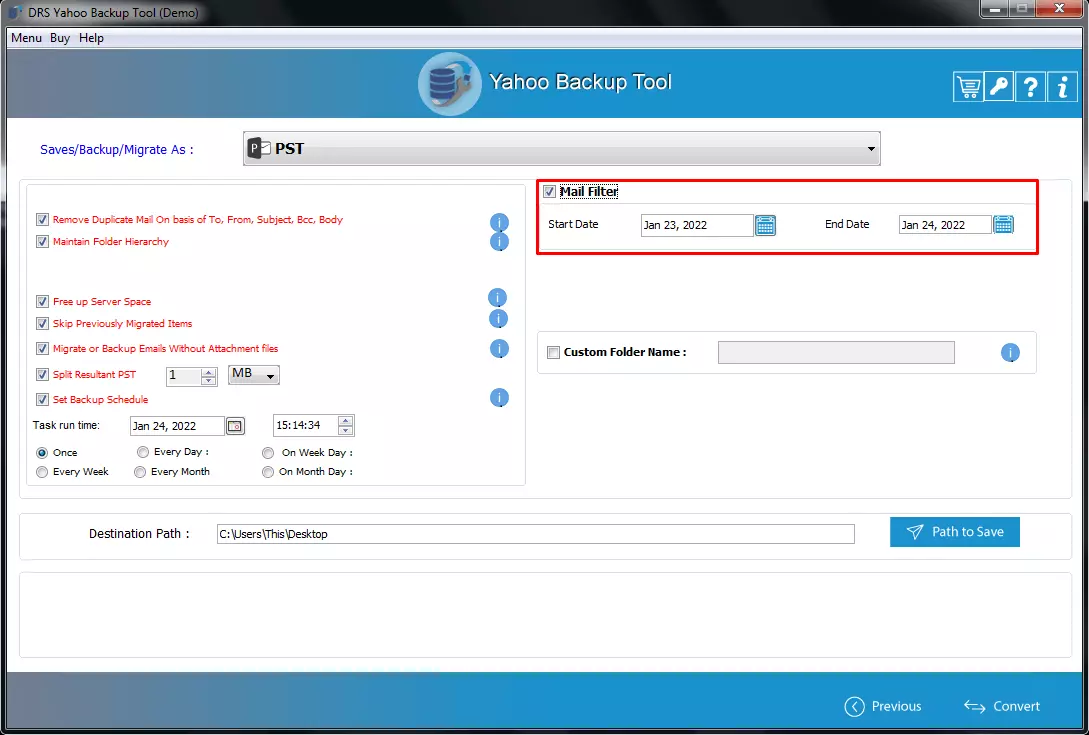Click the Custom Folder Name text box
This screenshot has height=735, width=1089.
click(x=836, y=352)
